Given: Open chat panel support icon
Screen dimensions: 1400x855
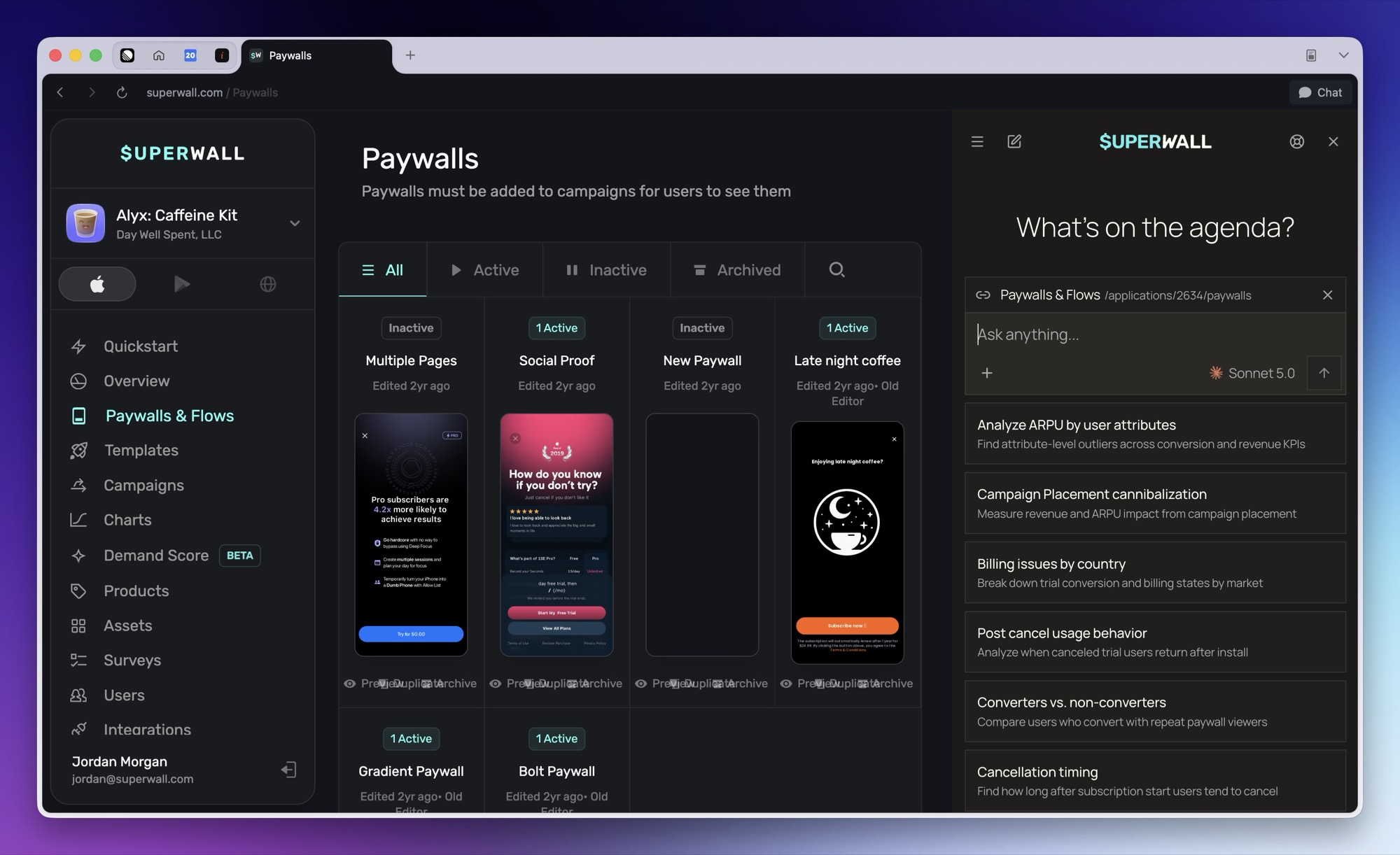Looking at the screenshot, I should (1296, 141).
